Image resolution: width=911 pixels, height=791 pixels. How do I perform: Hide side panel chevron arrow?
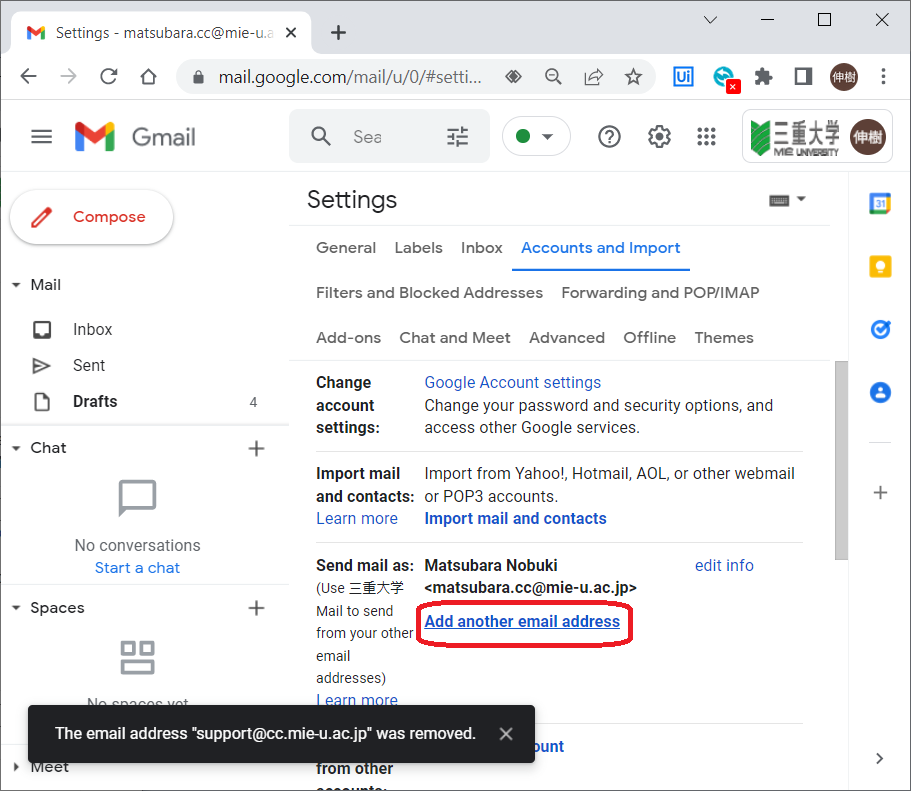pyautogui.click(x=879, y=758)
